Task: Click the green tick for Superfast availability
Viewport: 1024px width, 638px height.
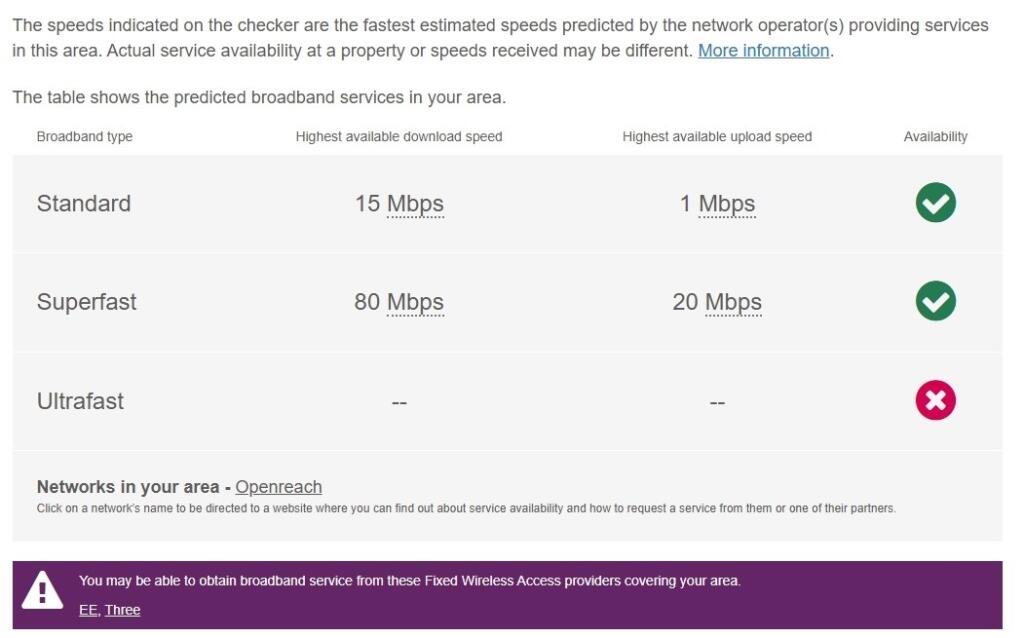Action: coord(935,301)
